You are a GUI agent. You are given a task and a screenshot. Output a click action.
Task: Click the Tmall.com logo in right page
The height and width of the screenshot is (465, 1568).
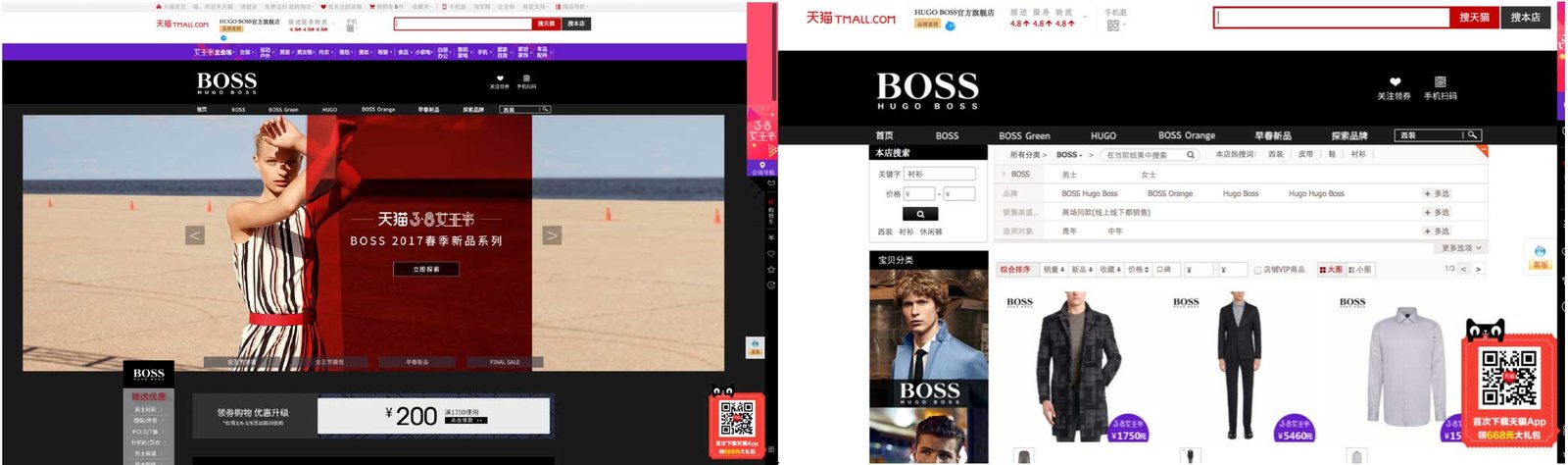click(850, 18)
